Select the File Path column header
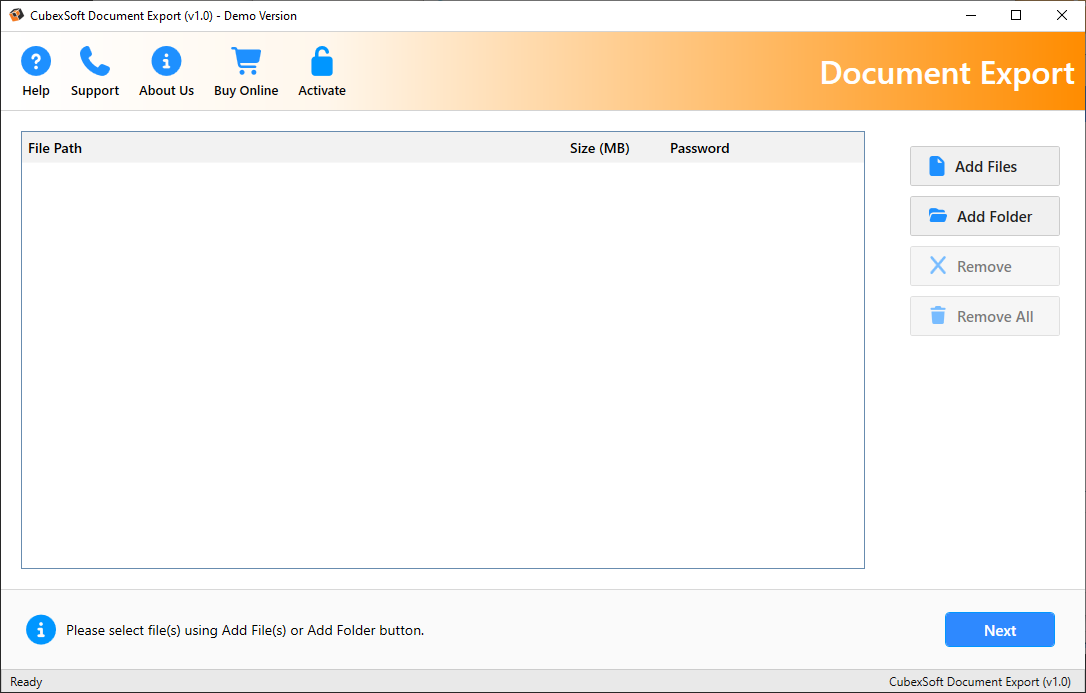1086x693 pixels. click(x=55, y=148)
